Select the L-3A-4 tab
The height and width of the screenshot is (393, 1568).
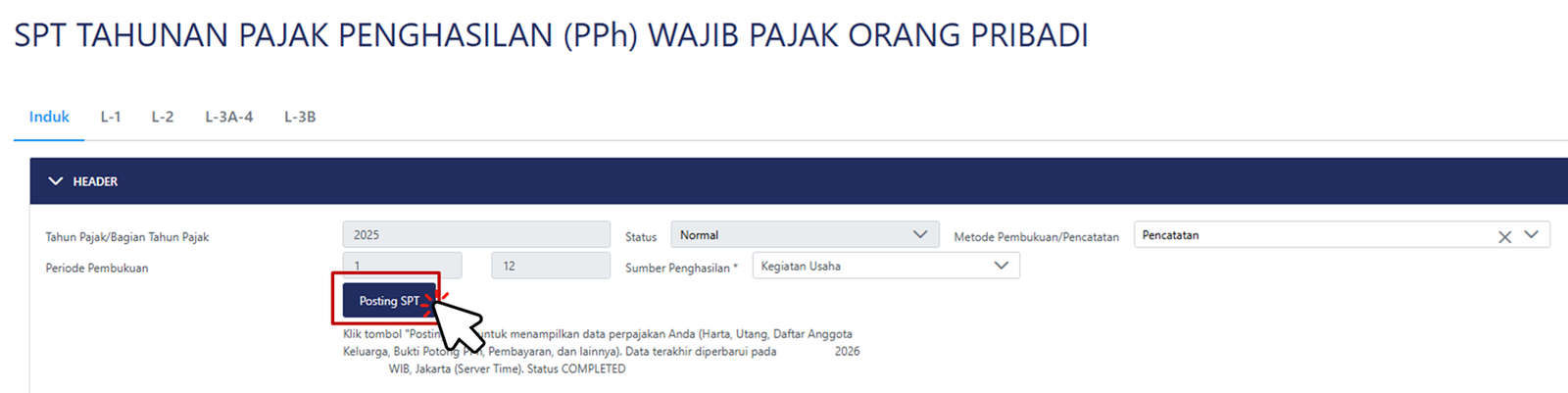228,117
